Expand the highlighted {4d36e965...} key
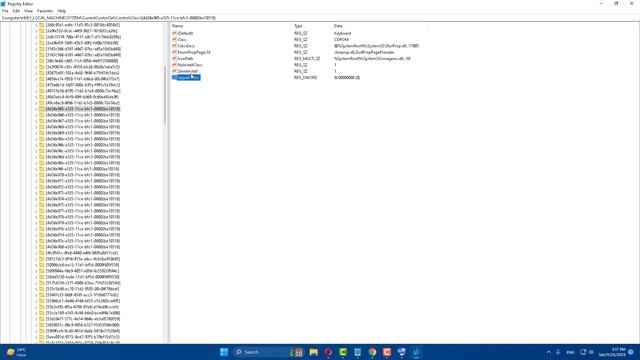 (x=36, y=109)
